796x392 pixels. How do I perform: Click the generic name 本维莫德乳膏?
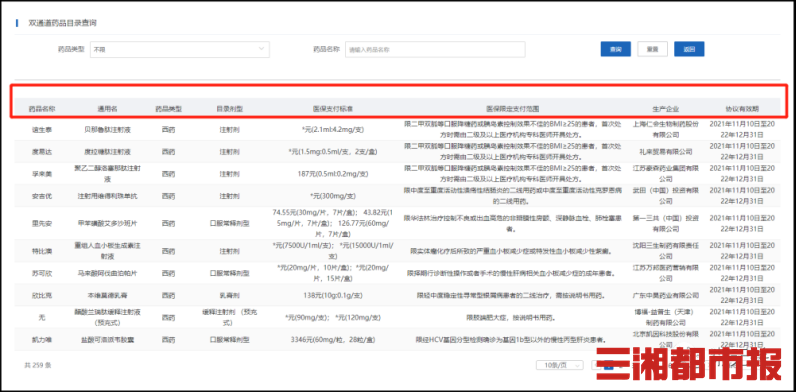pyautogui.click(x=108, y=296)
